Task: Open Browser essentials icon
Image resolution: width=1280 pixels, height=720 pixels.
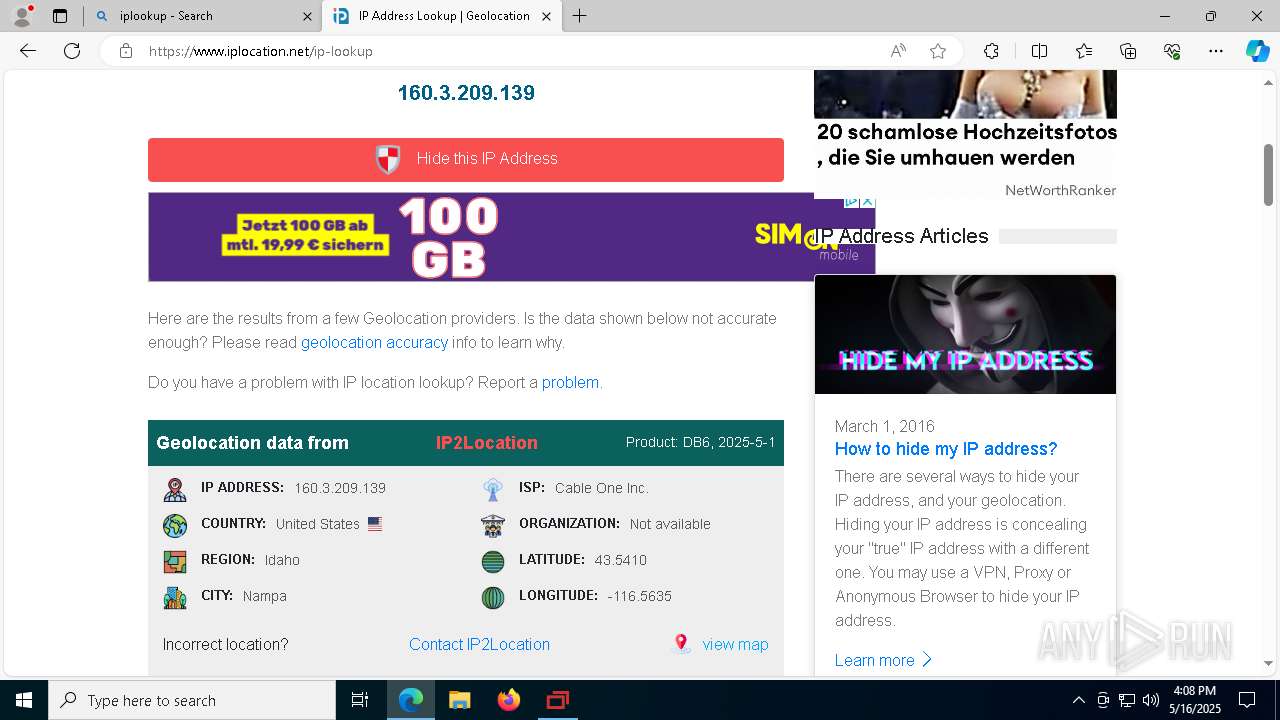Action: click(x=1172, y=51)
